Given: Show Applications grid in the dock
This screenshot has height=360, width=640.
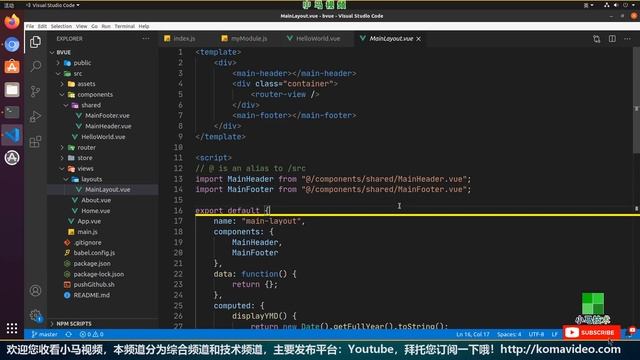Looking at the screenshot, I should click(x=12, y=328).
